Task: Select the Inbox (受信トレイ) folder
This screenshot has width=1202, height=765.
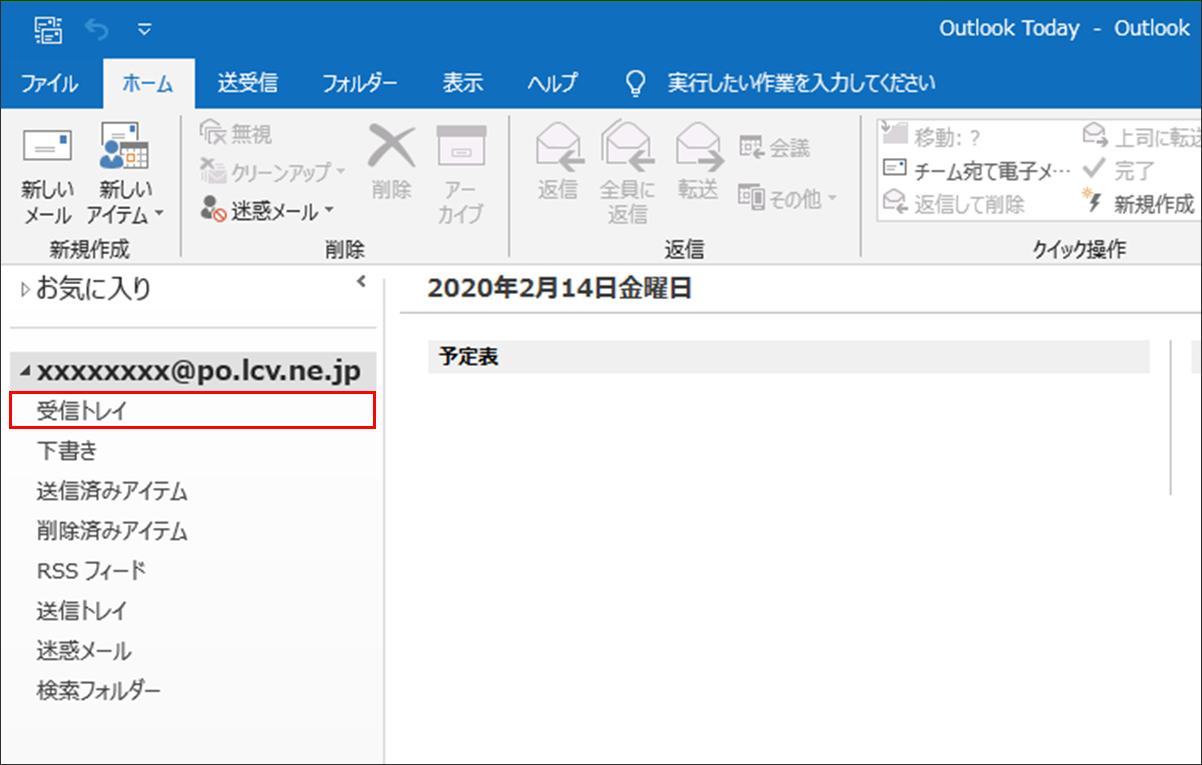Action: (82, 410)
